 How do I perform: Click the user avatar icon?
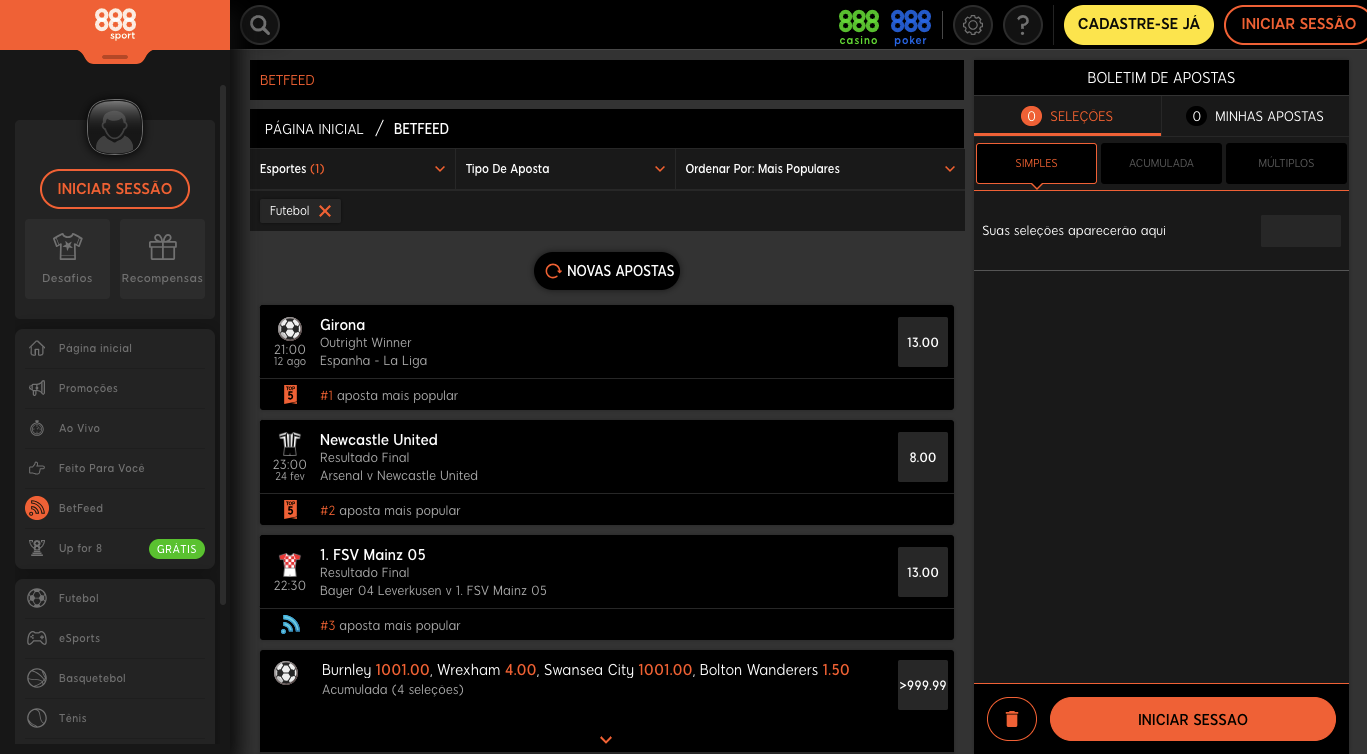[x=115, y=128]
